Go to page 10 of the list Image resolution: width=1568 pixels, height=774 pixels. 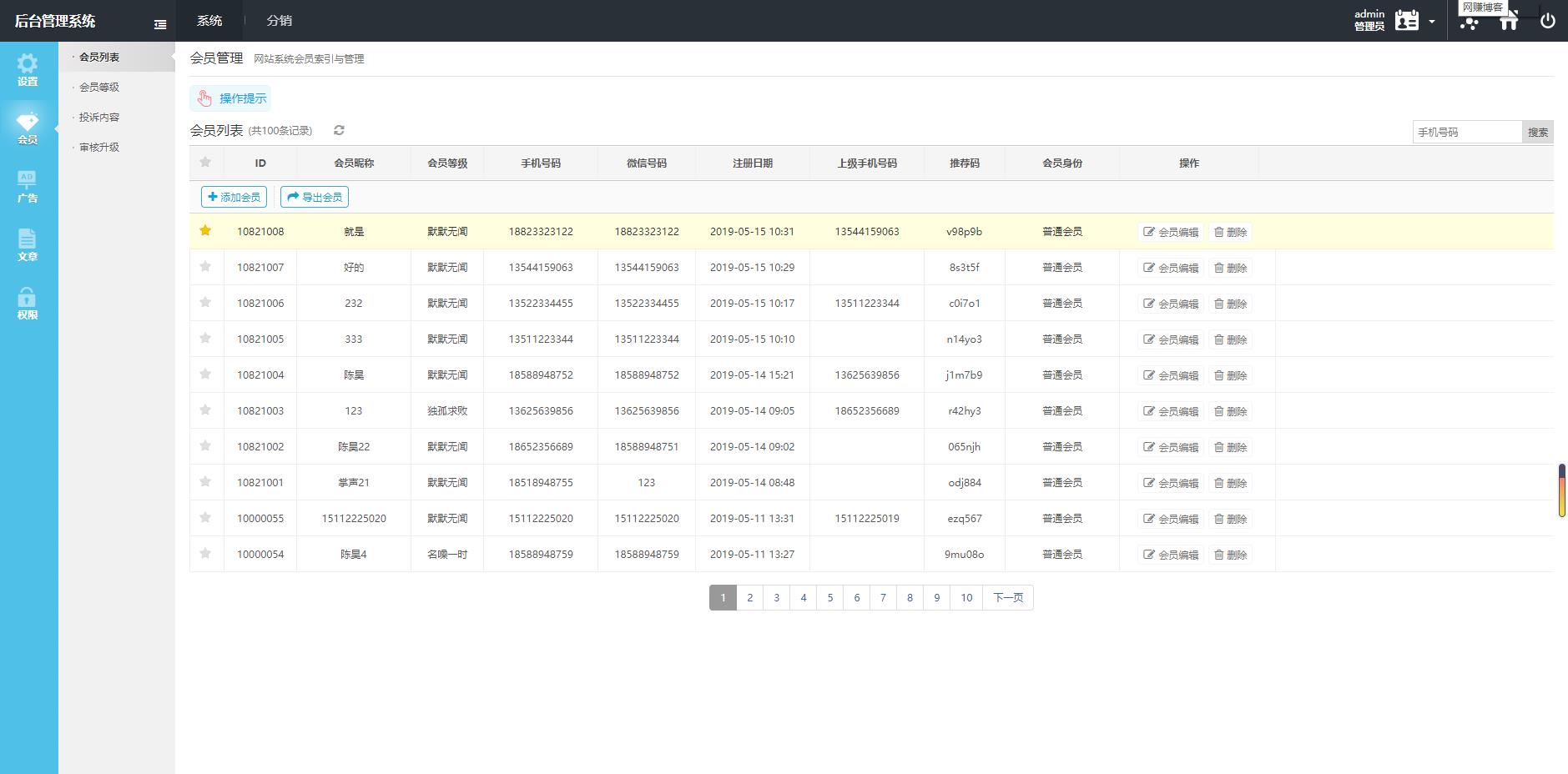[966, 597]
